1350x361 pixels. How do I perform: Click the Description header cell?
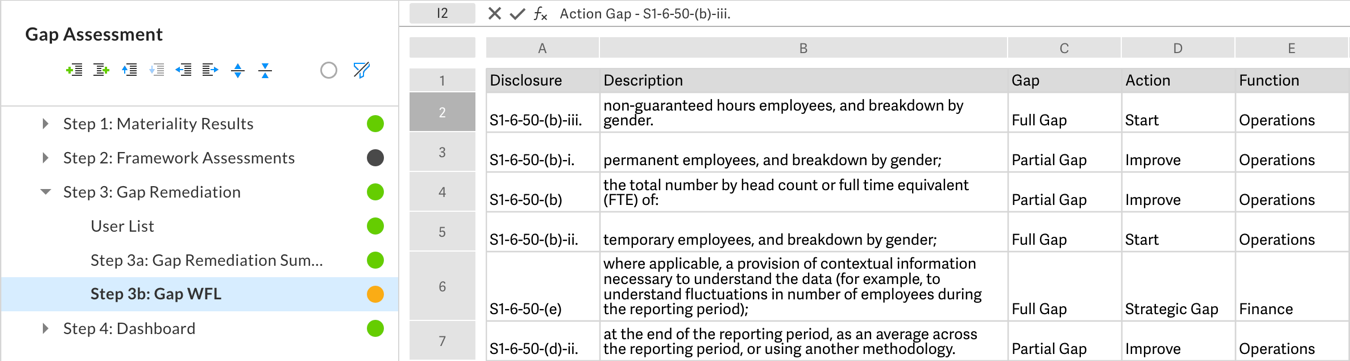click(x=803, y=80)
